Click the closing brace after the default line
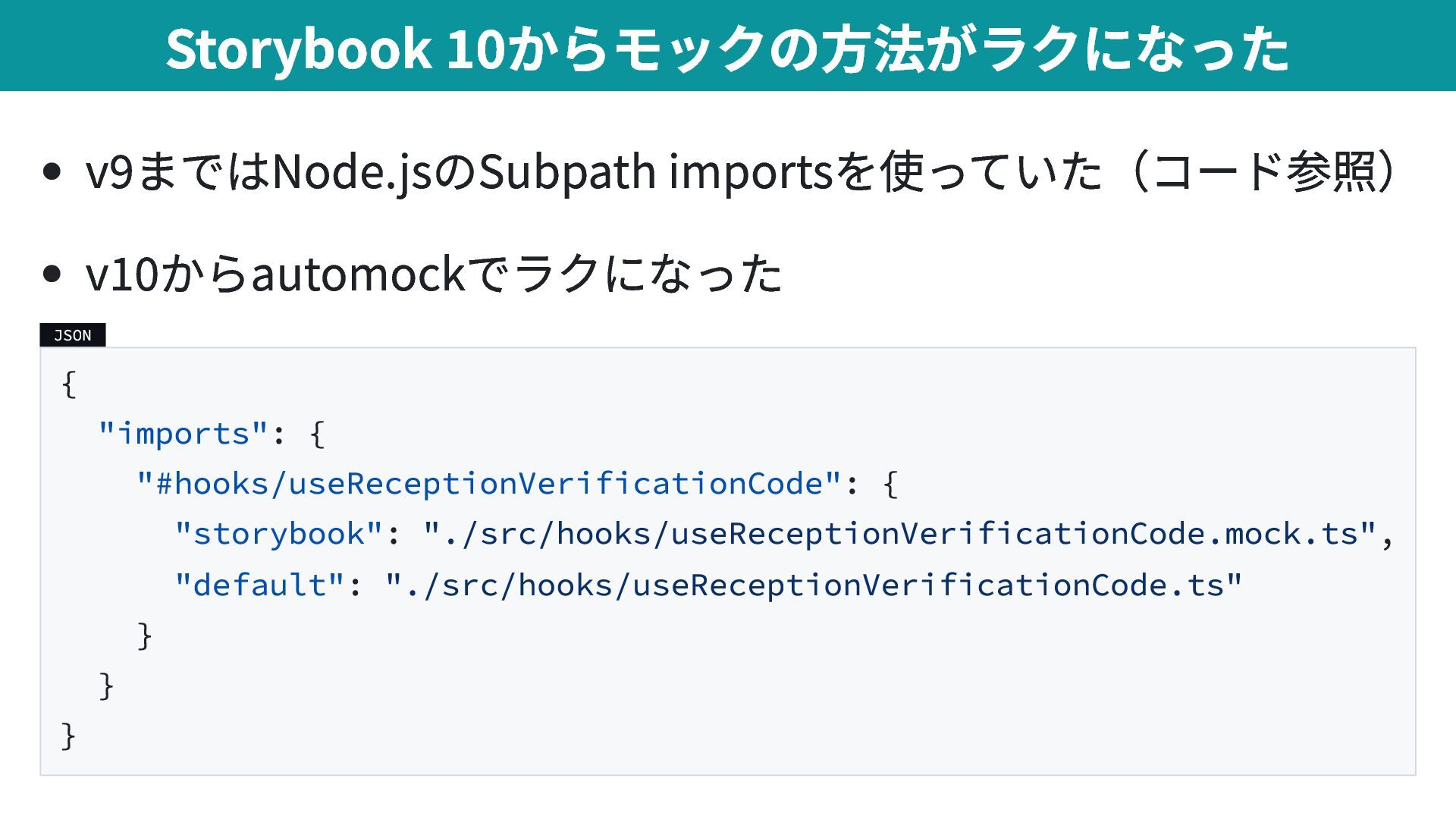Viewport: 1456px width, 819px height. [145, 635]
